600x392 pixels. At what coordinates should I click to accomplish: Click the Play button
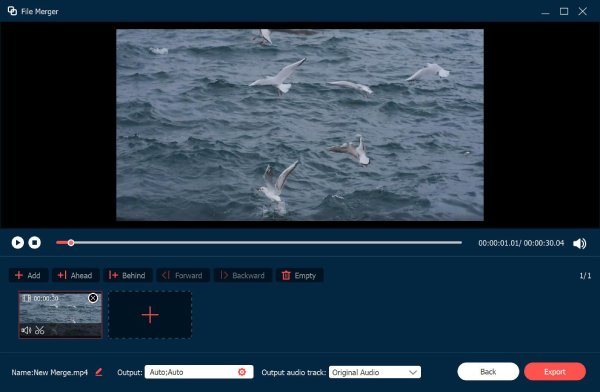click(x=18, y=243)
